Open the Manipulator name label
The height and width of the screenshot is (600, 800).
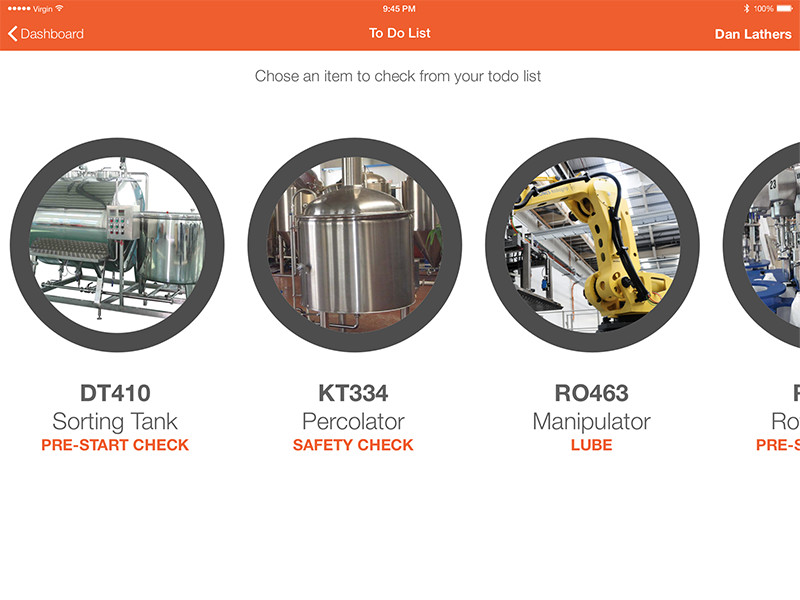[591, 422]
